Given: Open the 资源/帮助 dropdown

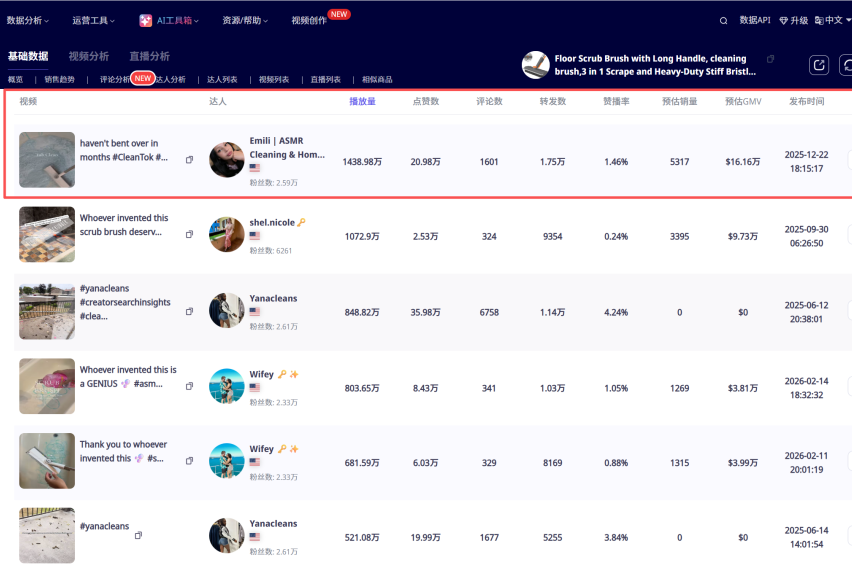Looking at the screenshot, I should [245, 21].
